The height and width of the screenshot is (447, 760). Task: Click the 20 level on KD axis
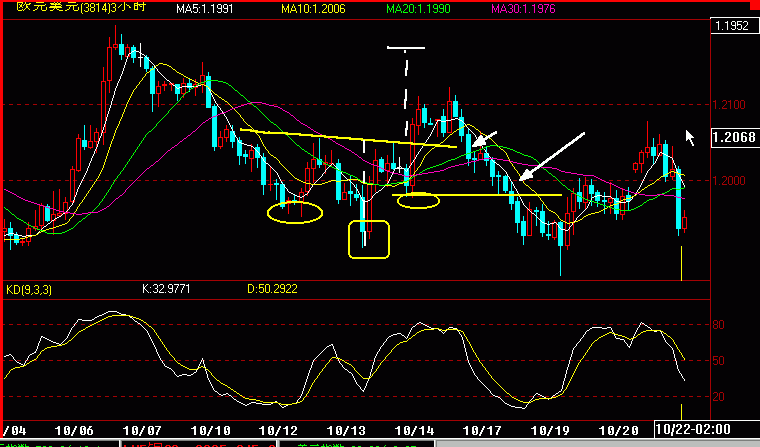[x=718, y=397]
